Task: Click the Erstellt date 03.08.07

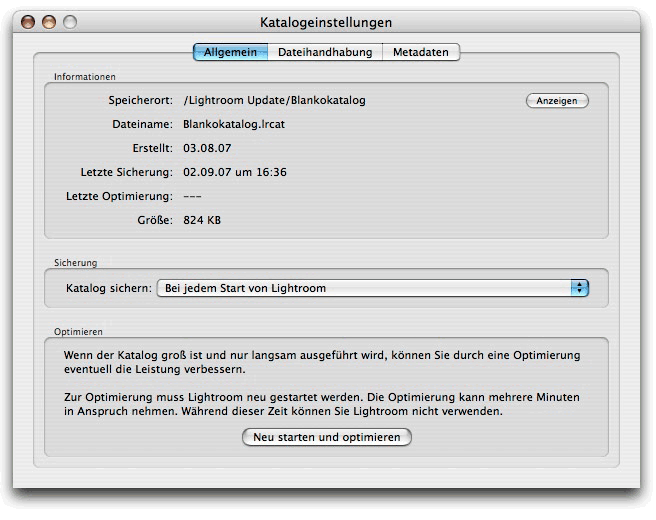Action: tap(207, 148)
